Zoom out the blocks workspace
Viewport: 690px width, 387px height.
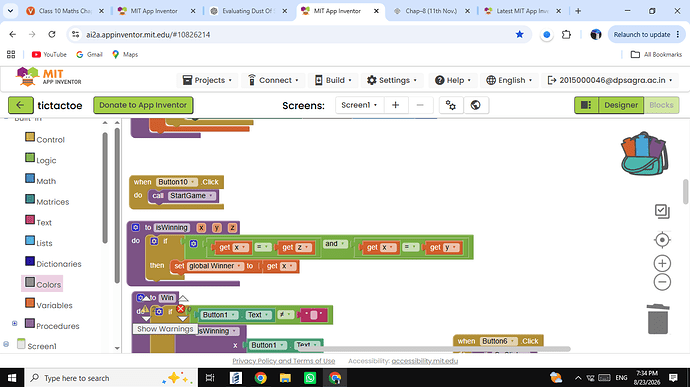(x=662, y=282)
